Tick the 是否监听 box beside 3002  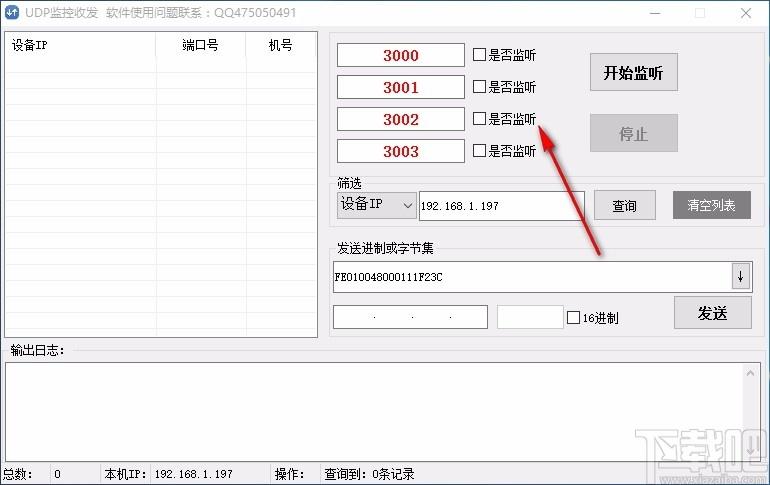click(479, 118)
